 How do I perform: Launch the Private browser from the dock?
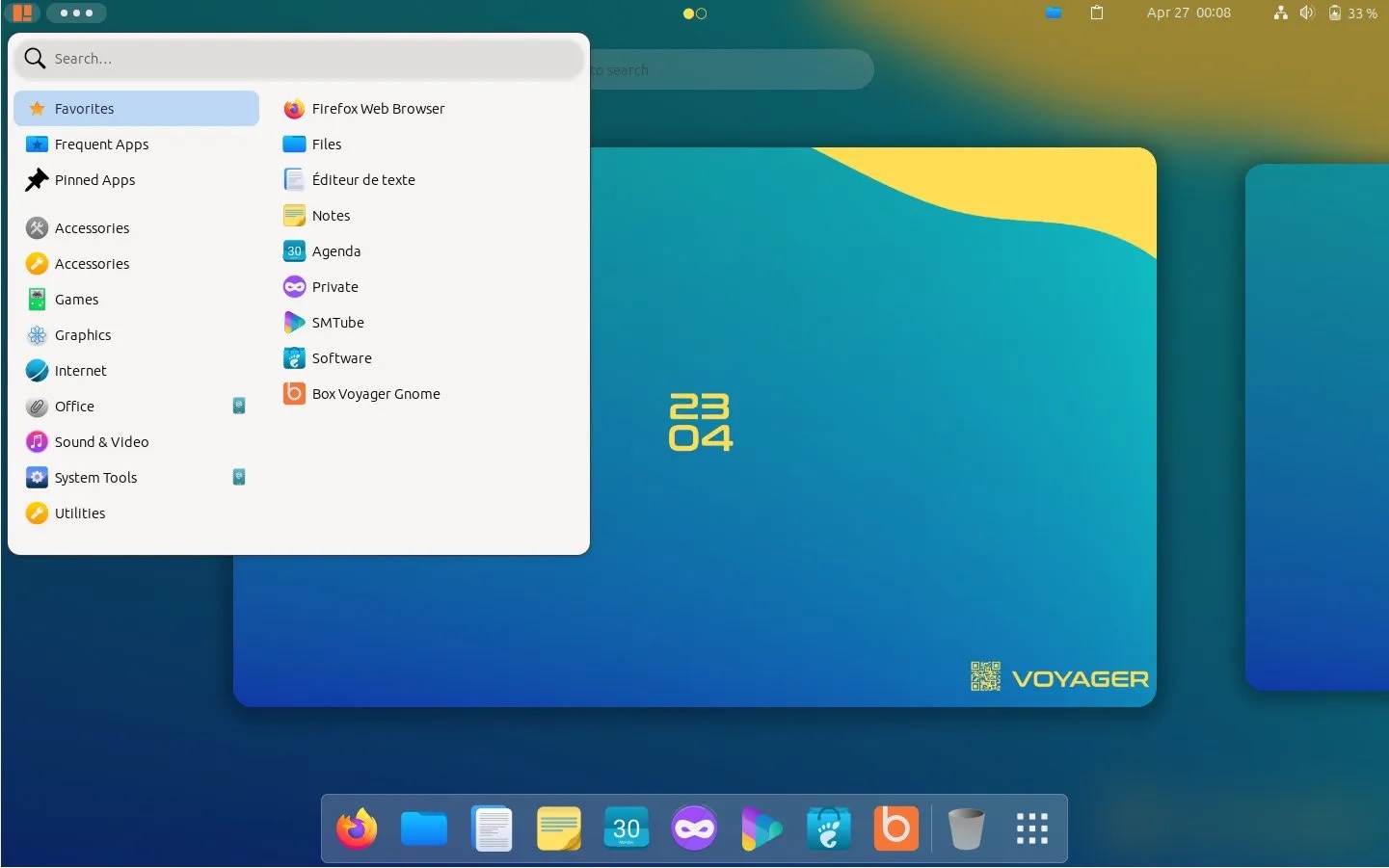point(693,828)
